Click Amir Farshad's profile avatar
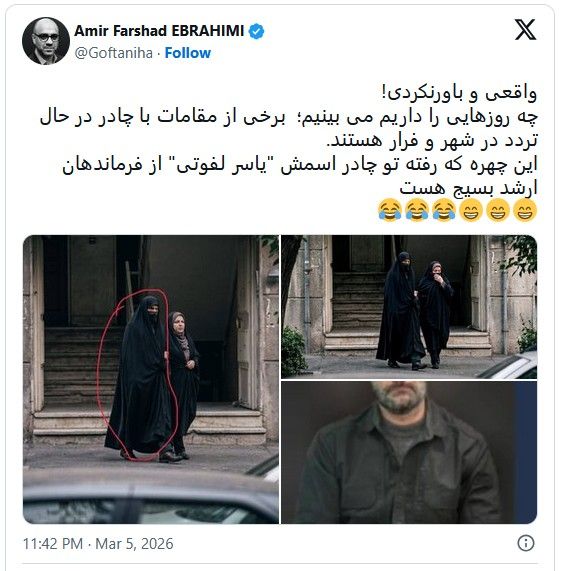Viewport: 561px width, 571px height. pyautogui.click(x=46, y=41)
